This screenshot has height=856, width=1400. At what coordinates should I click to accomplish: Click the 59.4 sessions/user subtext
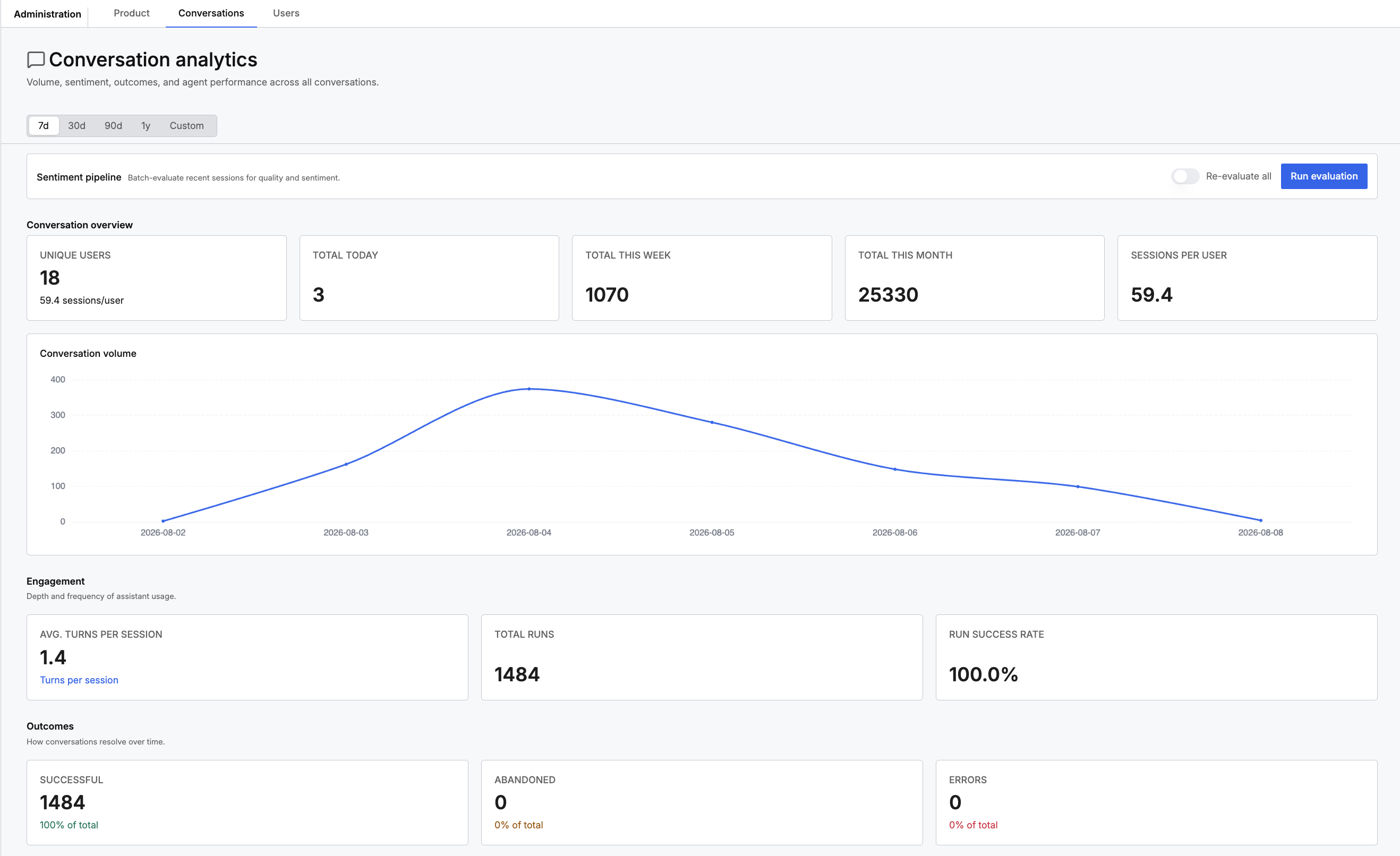81,300
